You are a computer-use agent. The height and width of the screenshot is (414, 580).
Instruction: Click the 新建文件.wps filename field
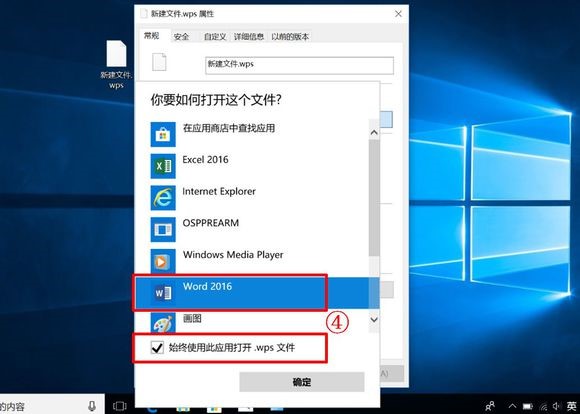click(300, 65)
